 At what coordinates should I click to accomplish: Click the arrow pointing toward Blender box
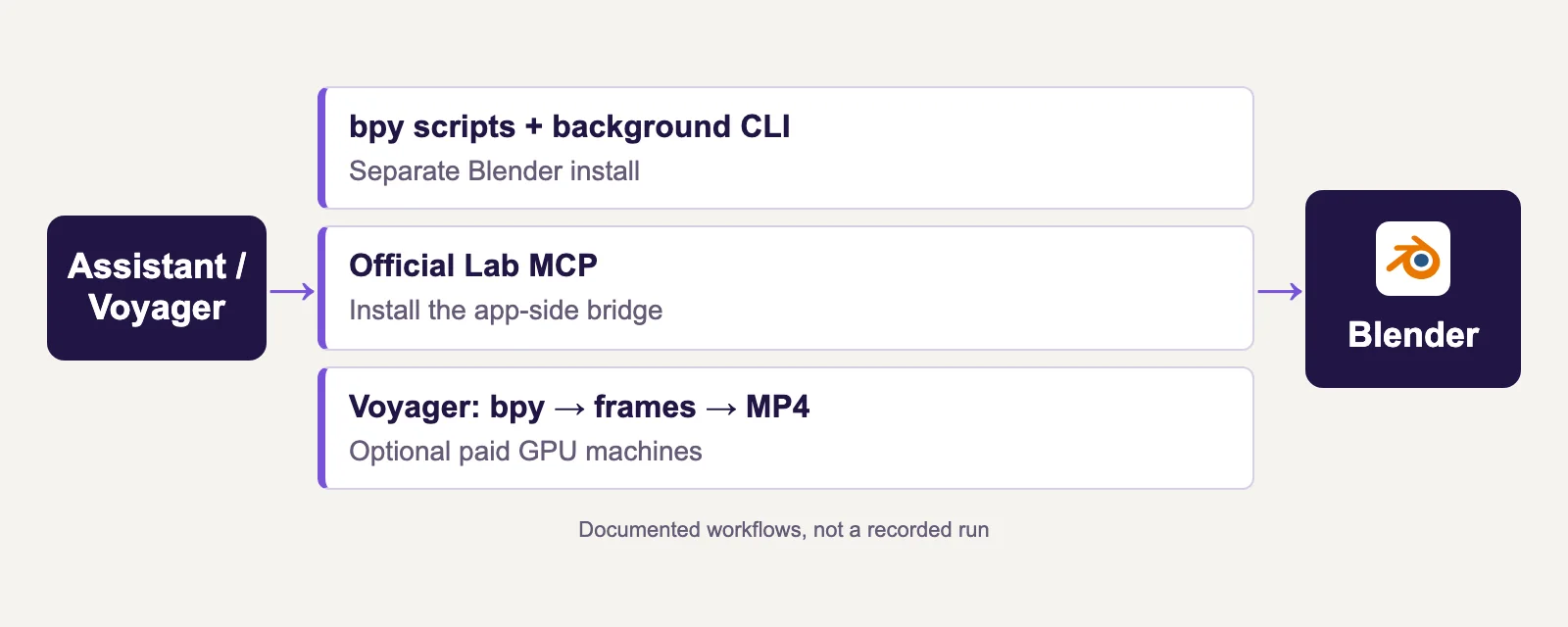[x=1280, y=291]
